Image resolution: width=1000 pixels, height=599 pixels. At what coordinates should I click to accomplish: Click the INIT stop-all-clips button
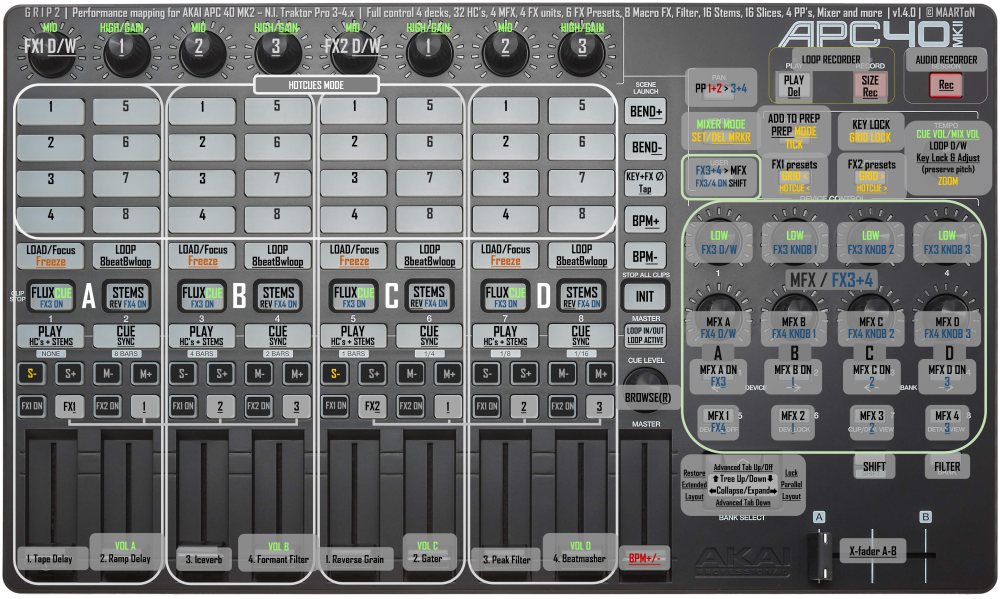click(645, 297)
